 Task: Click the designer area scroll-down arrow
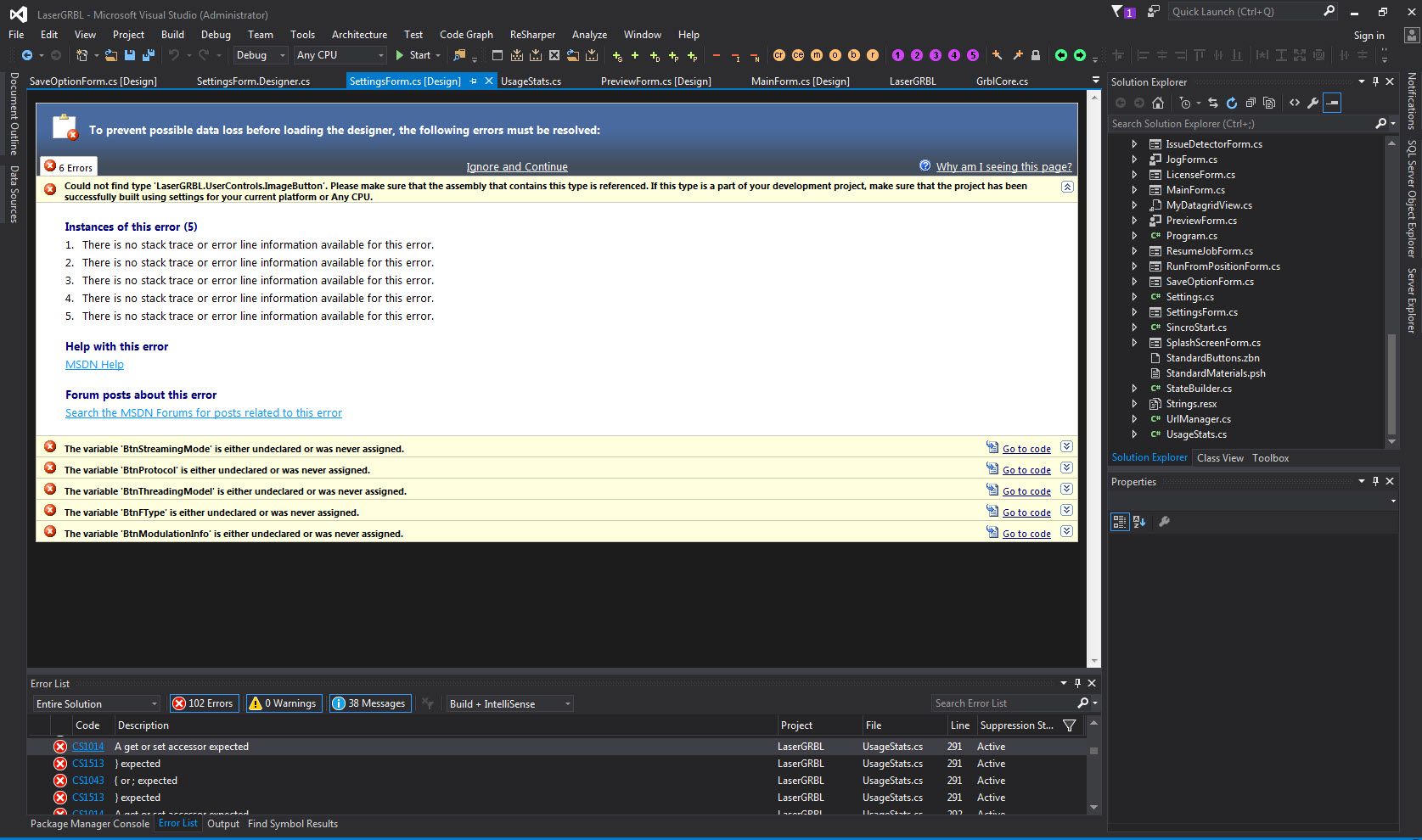(x=1094, y=661)
